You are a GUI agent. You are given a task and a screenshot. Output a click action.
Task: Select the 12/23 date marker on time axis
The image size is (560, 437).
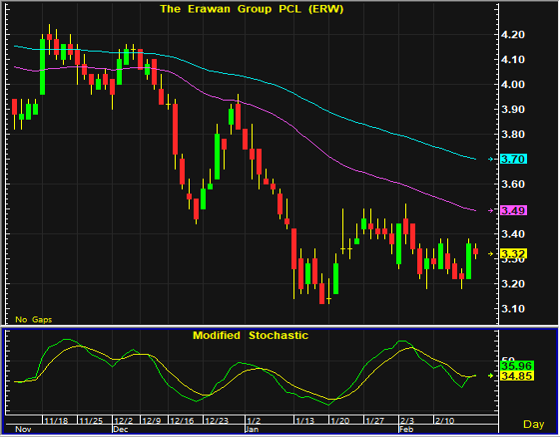pyautogui.click(x=217, y=421)
